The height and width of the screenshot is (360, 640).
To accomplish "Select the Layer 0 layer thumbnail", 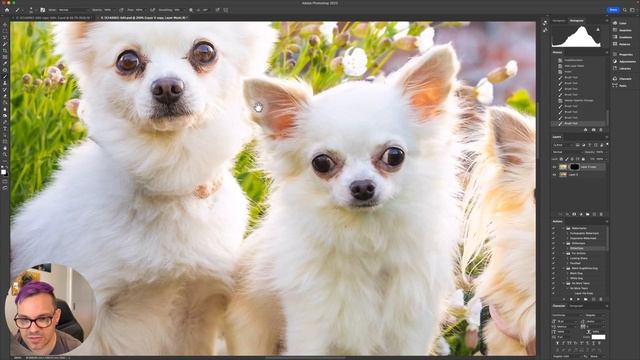I will click(563, 174).
